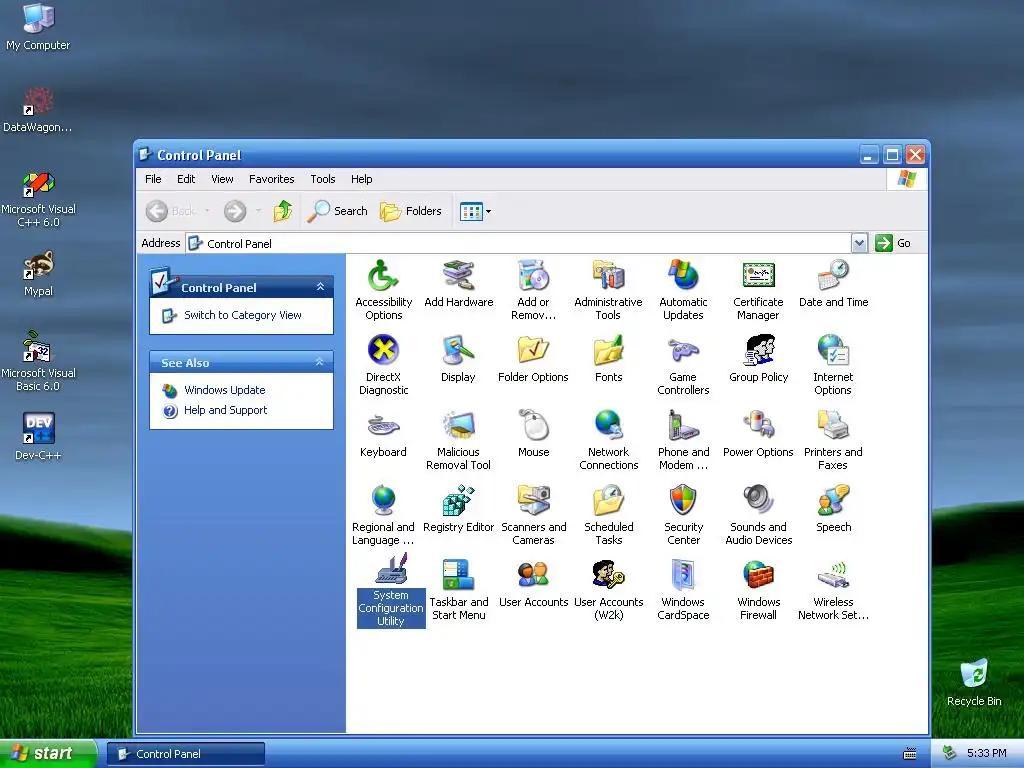Select the Display icon

click(458, 359)
